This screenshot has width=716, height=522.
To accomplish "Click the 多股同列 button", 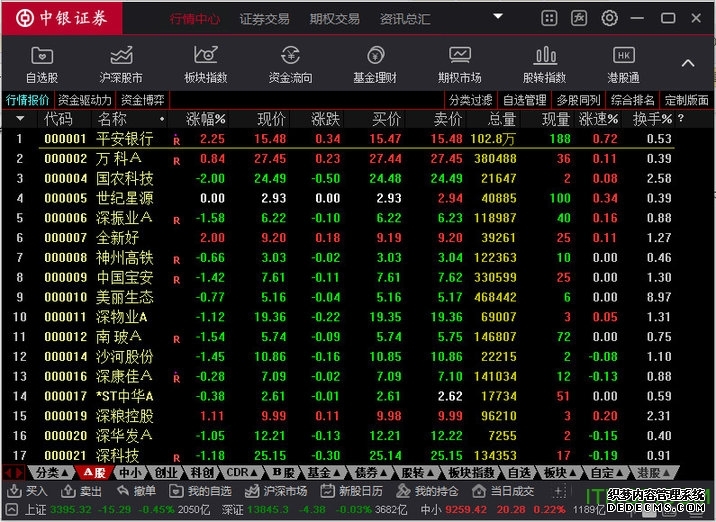I will pos(579,100).
